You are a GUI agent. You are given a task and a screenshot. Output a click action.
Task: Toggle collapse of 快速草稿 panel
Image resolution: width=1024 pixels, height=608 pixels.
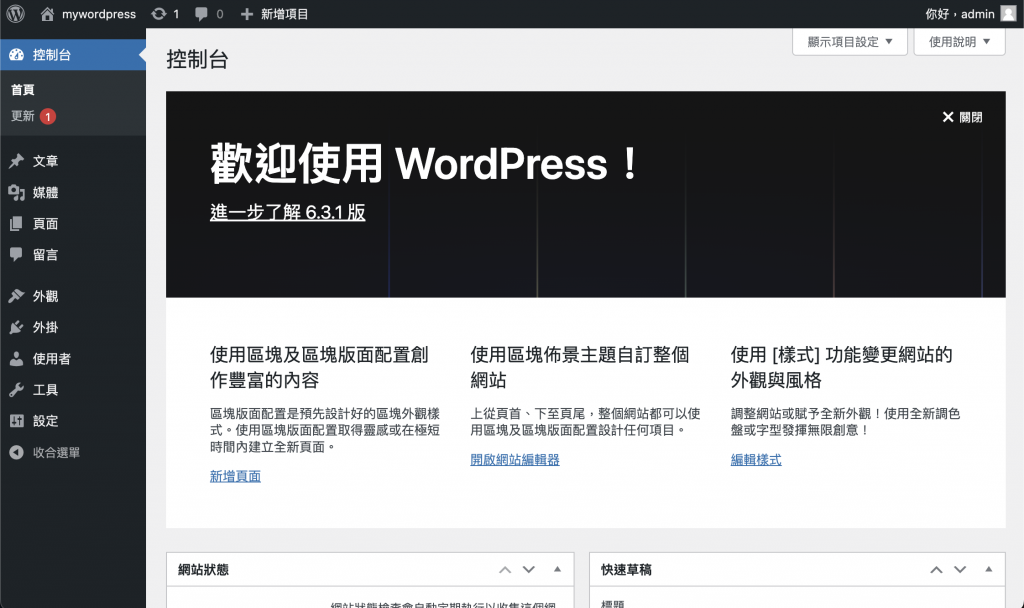click(x=989, y=569)
